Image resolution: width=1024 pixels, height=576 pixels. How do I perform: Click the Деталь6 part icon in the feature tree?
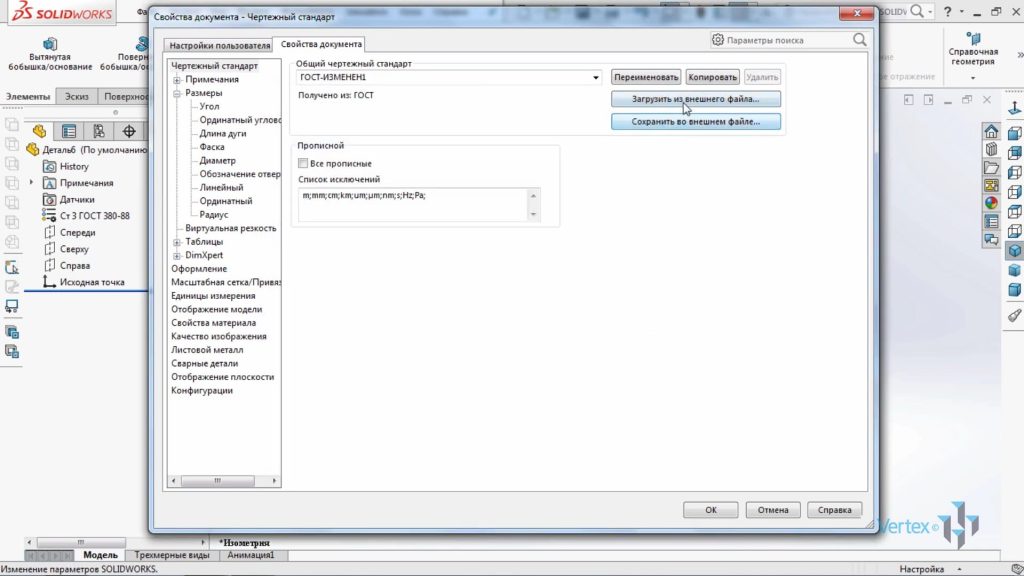(x=33, y=150)
